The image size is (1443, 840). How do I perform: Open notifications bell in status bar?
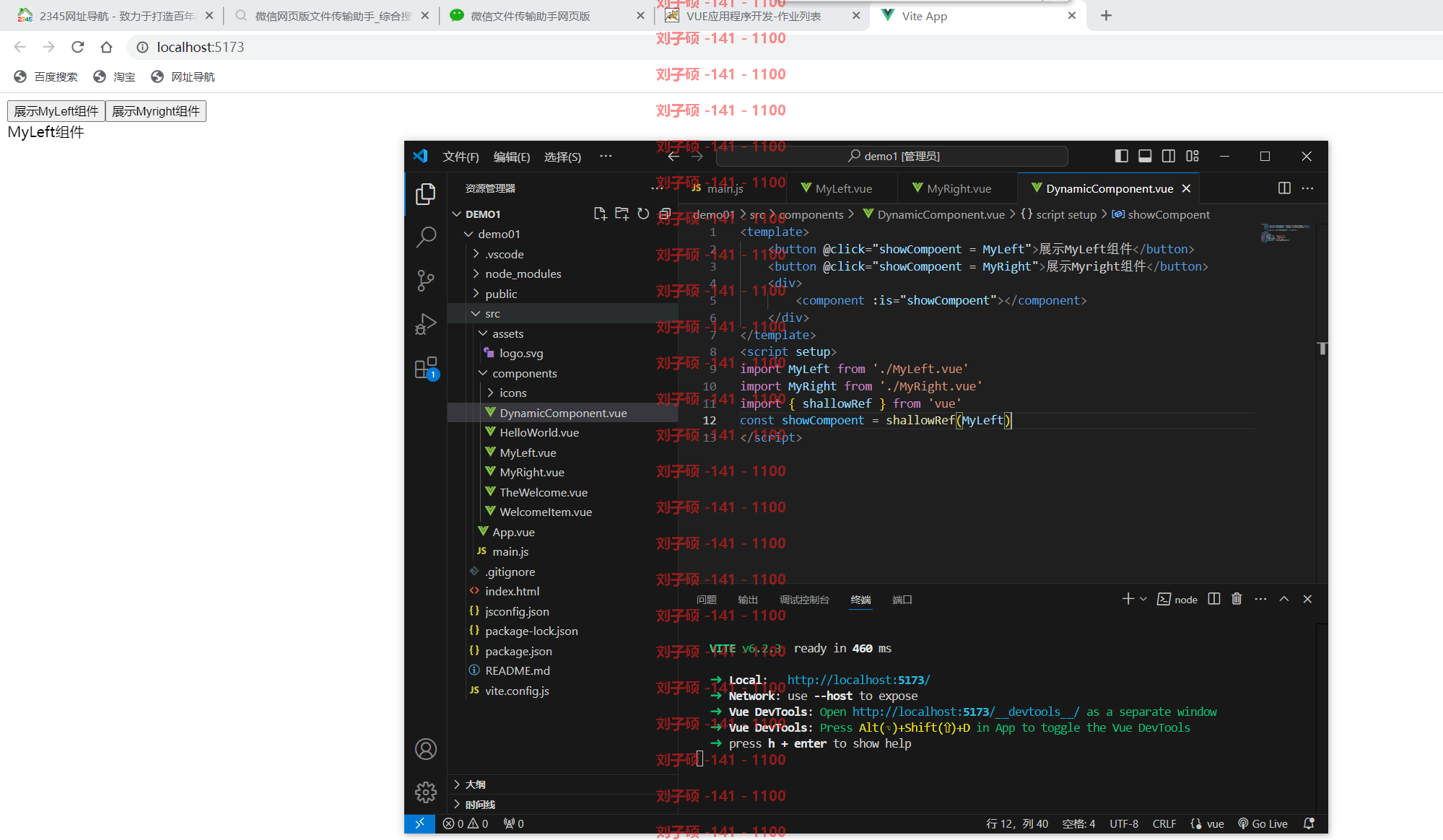(1309, 823)
